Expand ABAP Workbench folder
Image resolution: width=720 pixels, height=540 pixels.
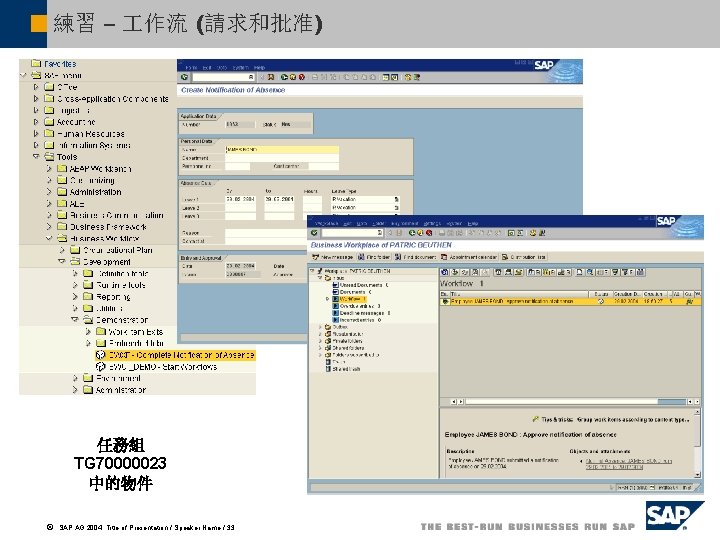coord(49,169)
